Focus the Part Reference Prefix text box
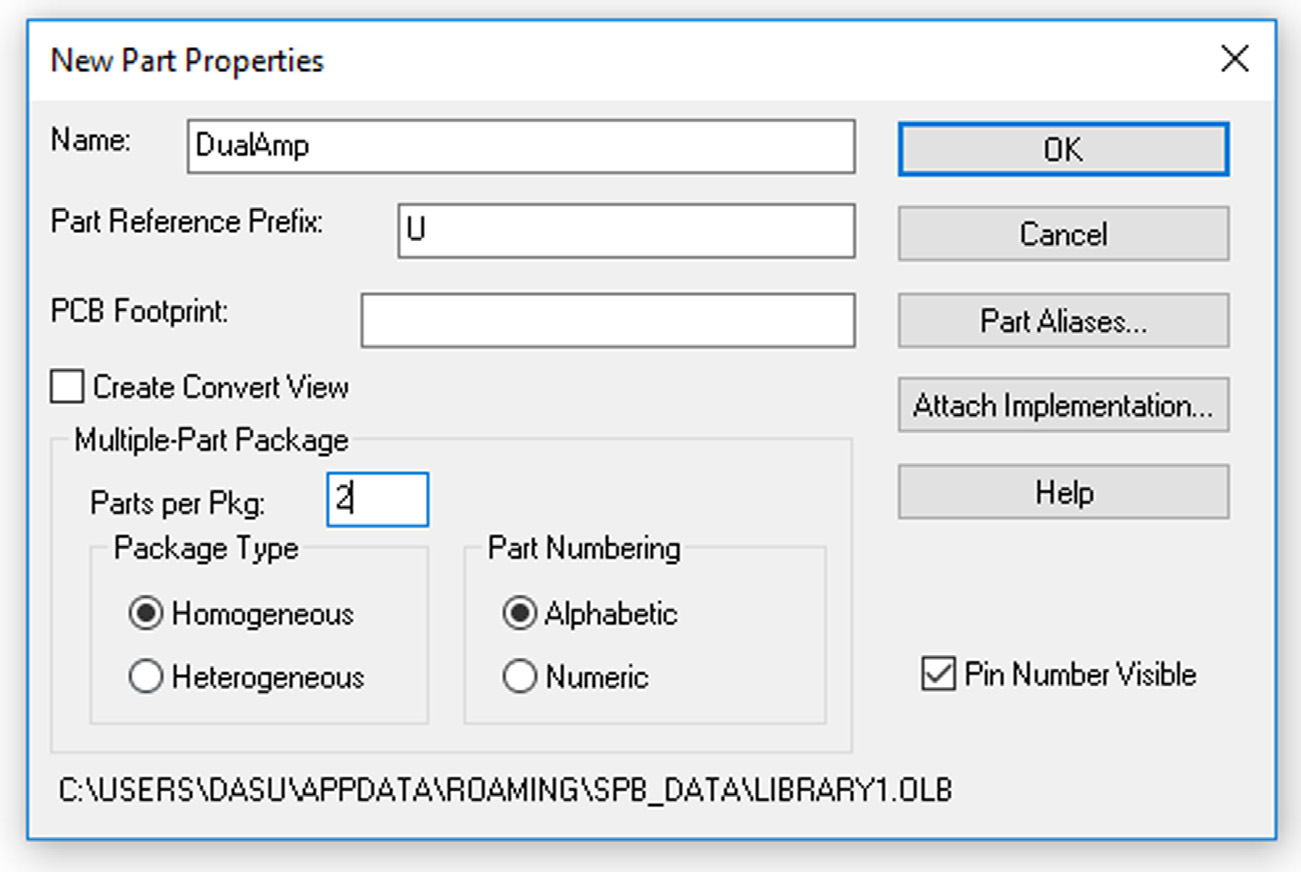 point(625,231)
